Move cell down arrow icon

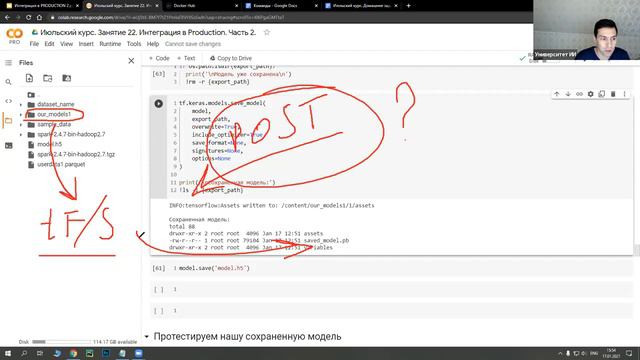[568, 94]
